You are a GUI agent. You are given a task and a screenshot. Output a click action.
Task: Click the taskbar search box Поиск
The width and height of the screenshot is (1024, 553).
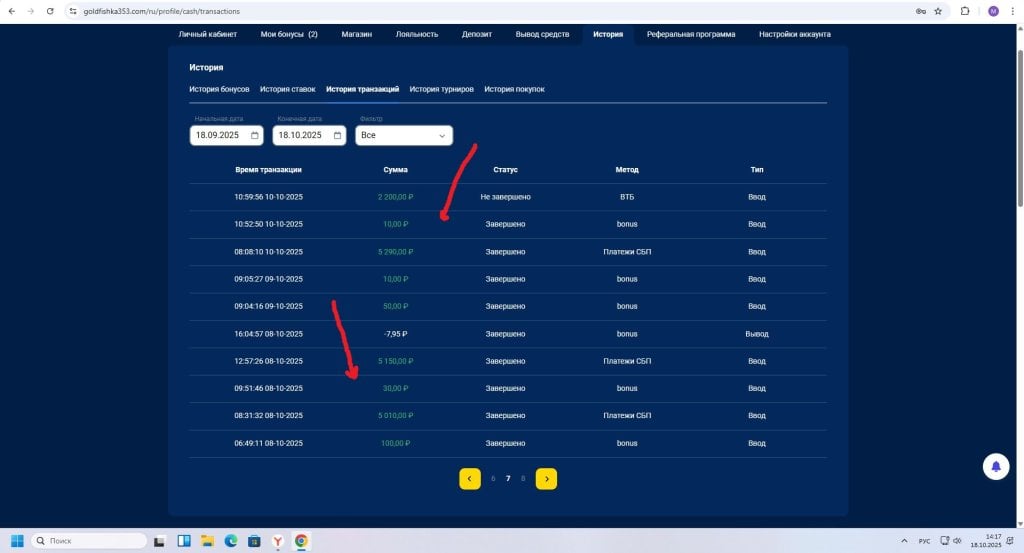tap(89, 541)
